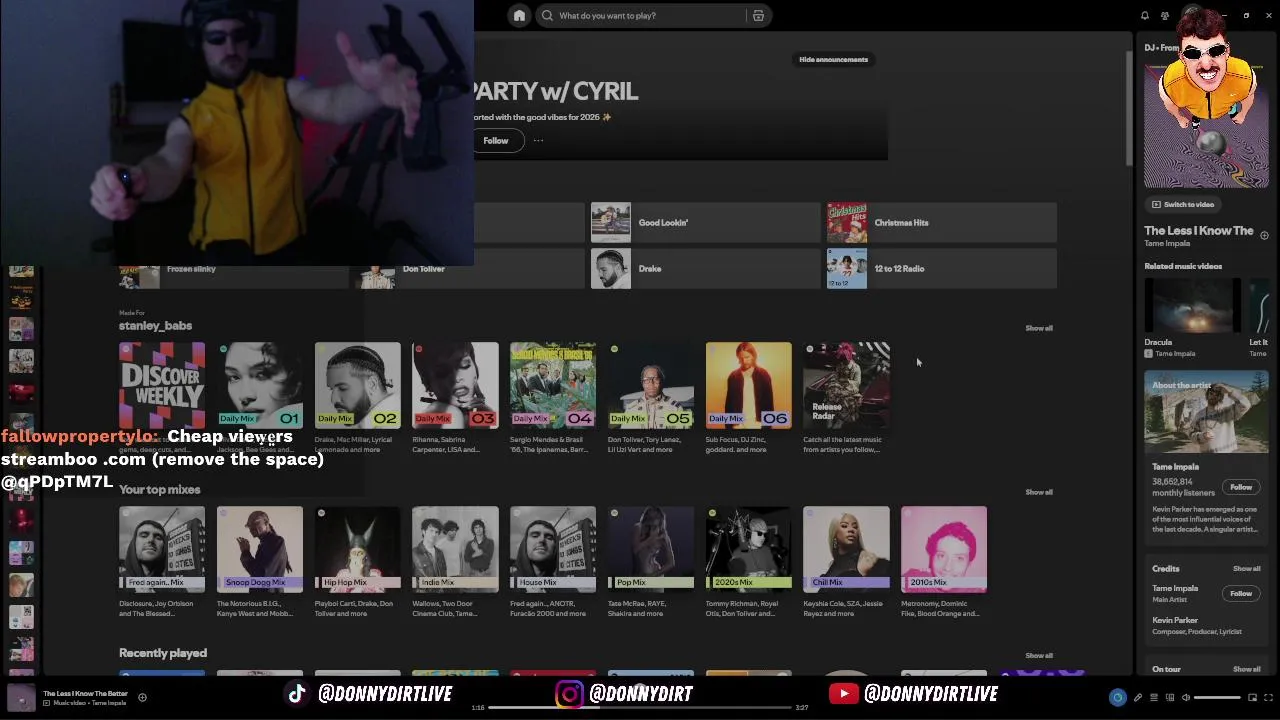Open the now-playing album art in bottom bar
This screenshot has width=1280, height=720.
[x=21, y=697]
